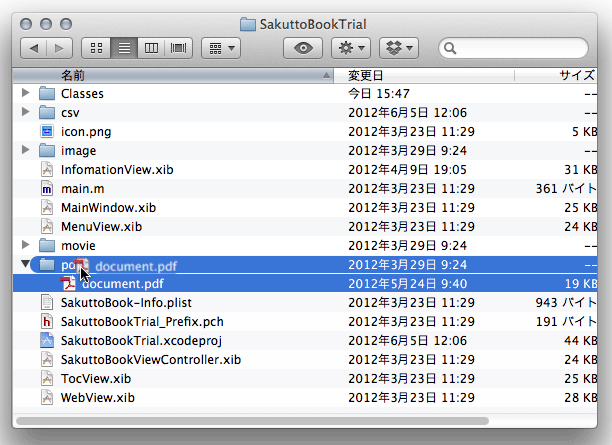Select the MainWindow.xib file icon
Screen dimensions: 612x445
47,207
